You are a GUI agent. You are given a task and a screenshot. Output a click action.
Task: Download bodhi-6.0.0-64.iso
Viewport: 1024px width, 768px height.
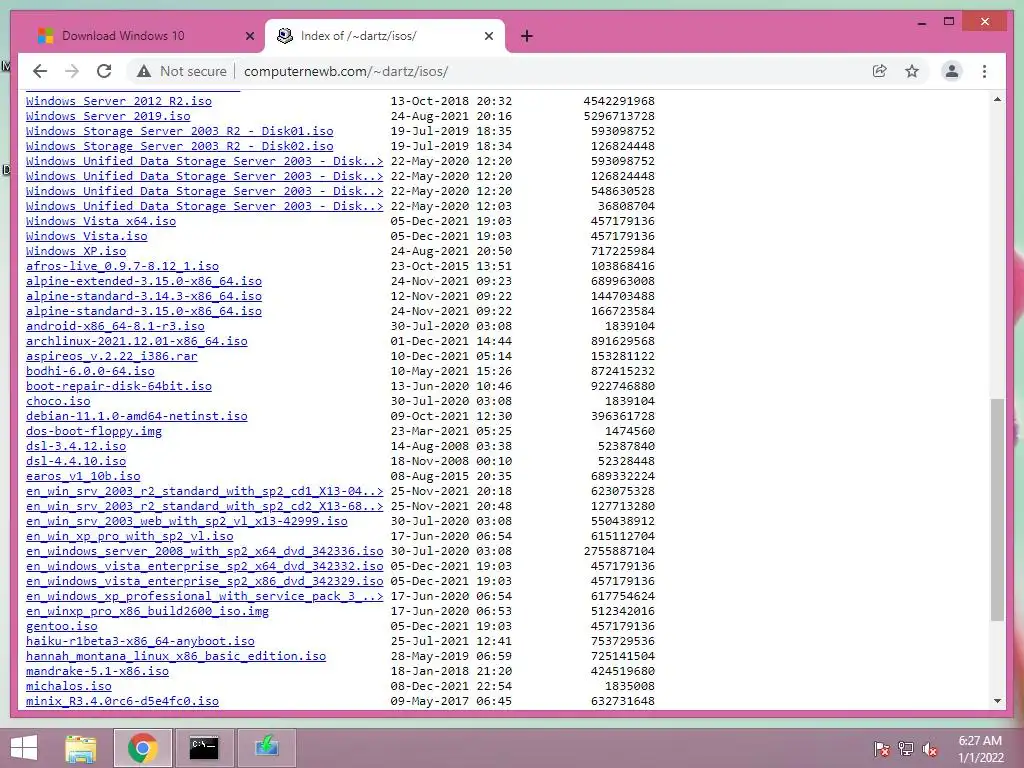coord(90,372)
